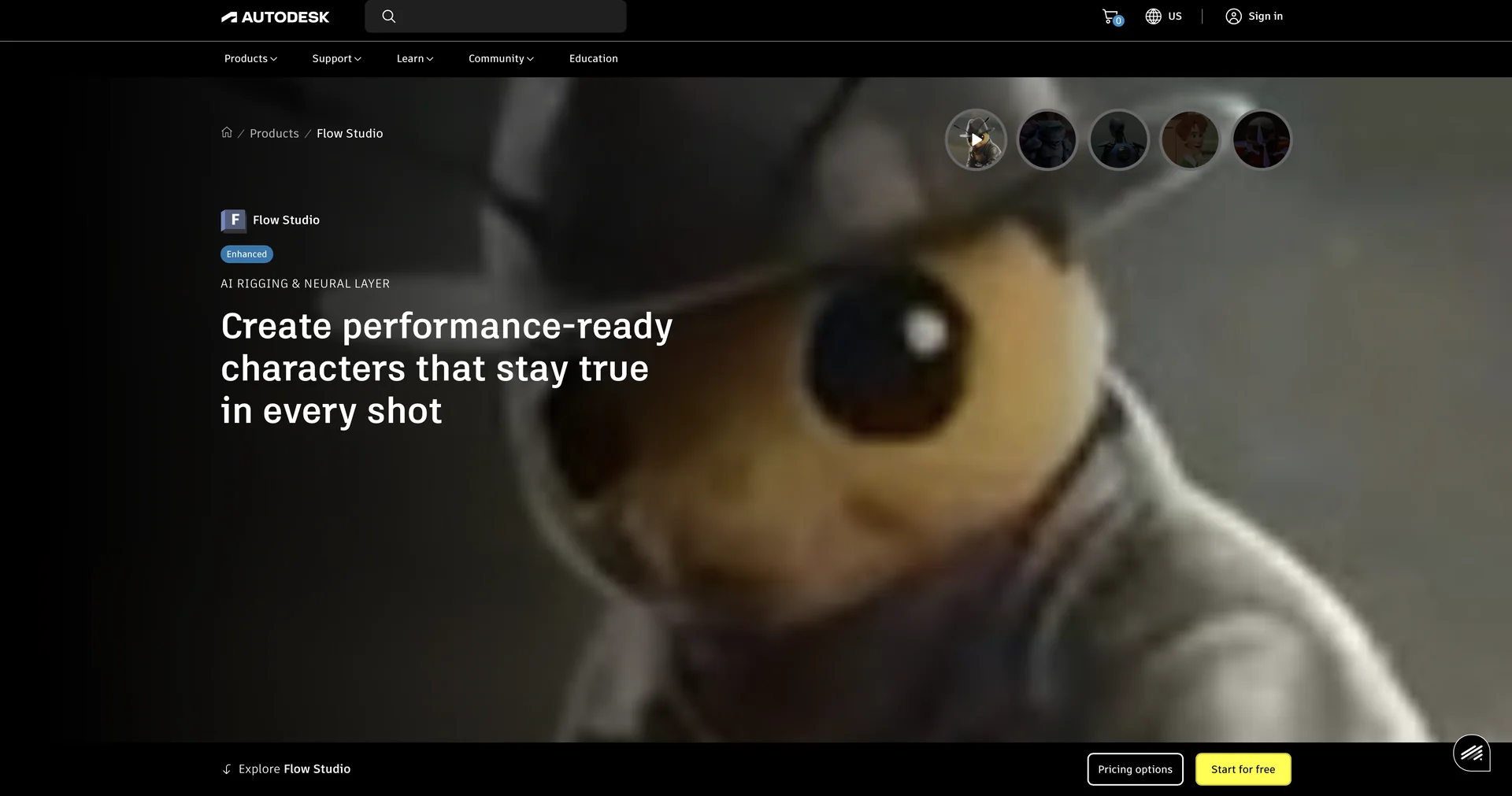Click the Pricing options button
This screenshot has width=1512, height=796.
tap(1135, 769)
